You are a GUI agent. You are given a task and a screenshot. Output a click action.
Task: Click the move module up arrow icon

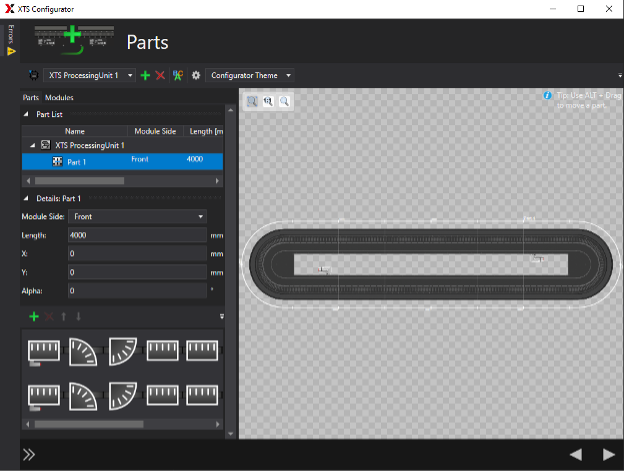click(64, 316)
